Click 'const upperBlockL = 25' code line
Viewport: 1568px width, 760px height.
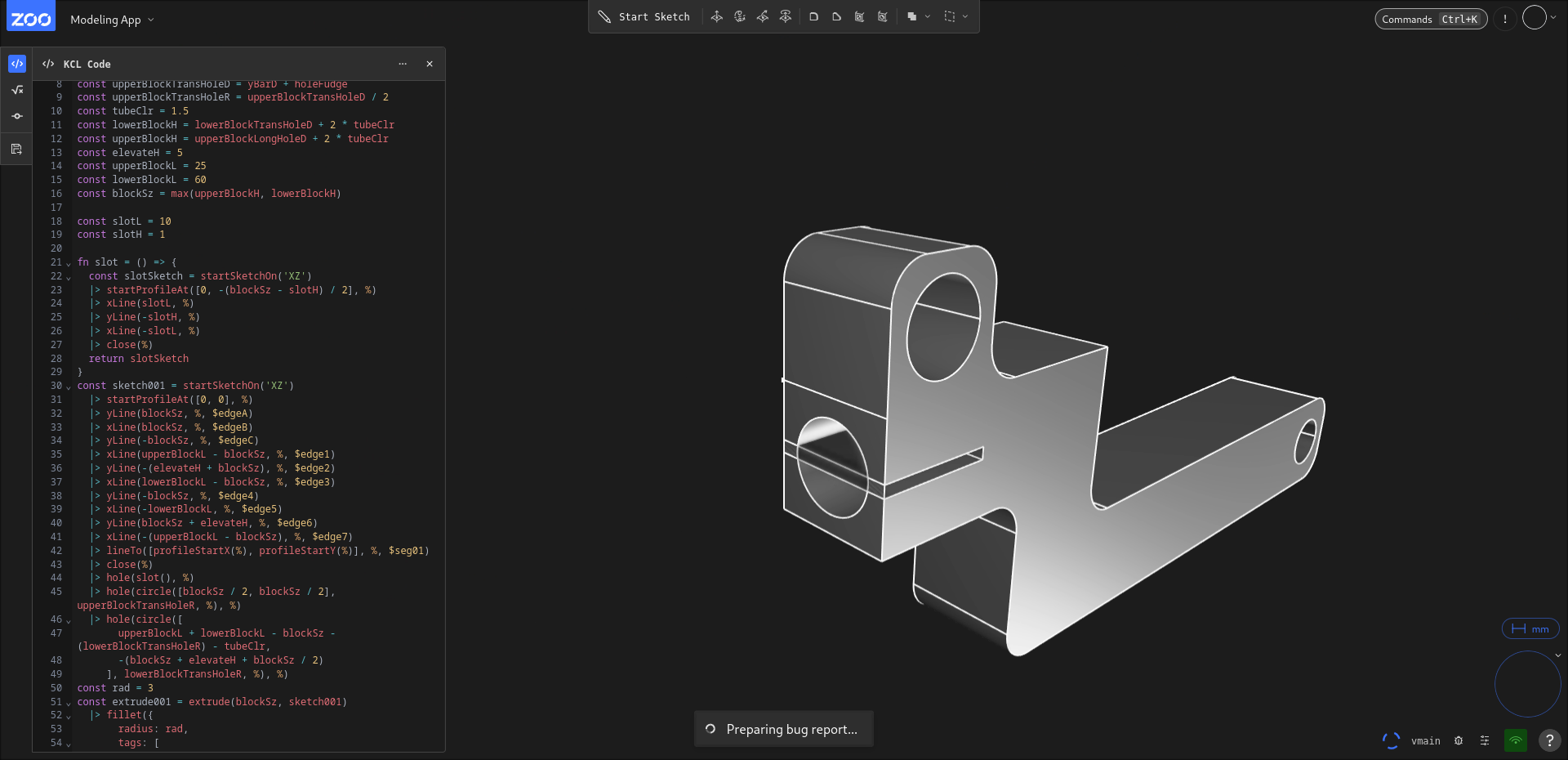(142, 166)
